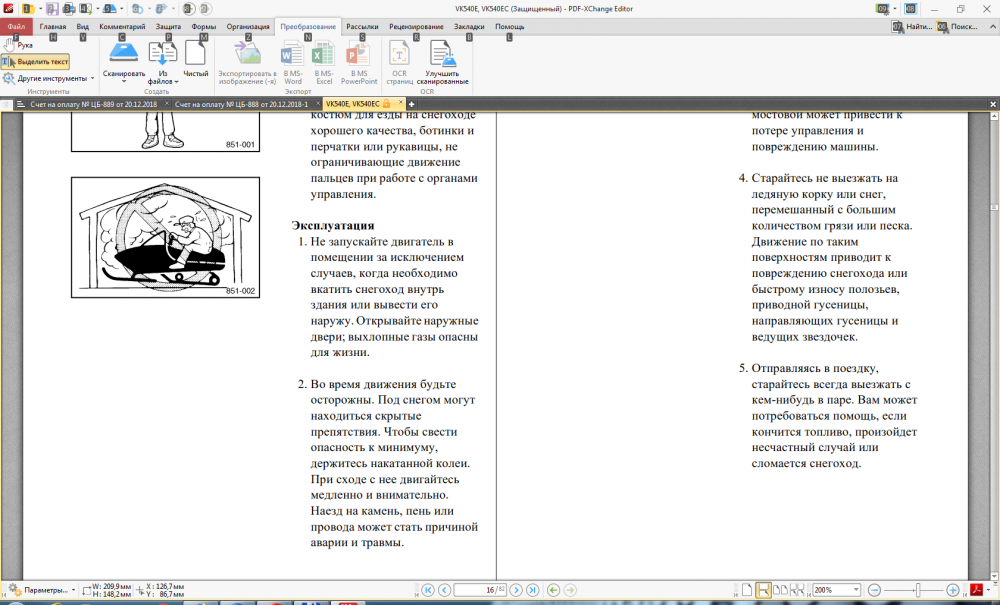Click the Scan (Сканировать) icon
This screenshot has height=605, width=1000.
pyautogui.click(x=124, y=54)
